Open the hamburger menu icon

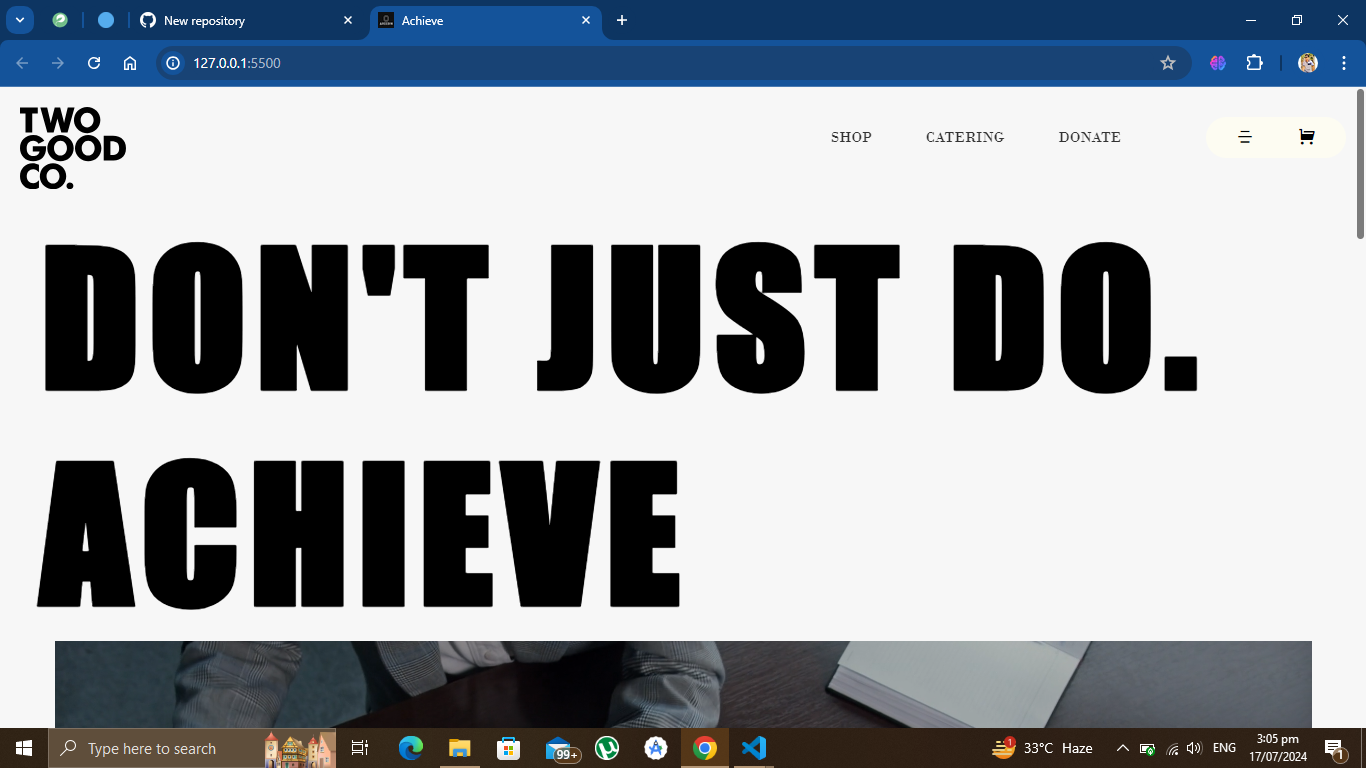pyautogui.click(x=1245, y=137)
